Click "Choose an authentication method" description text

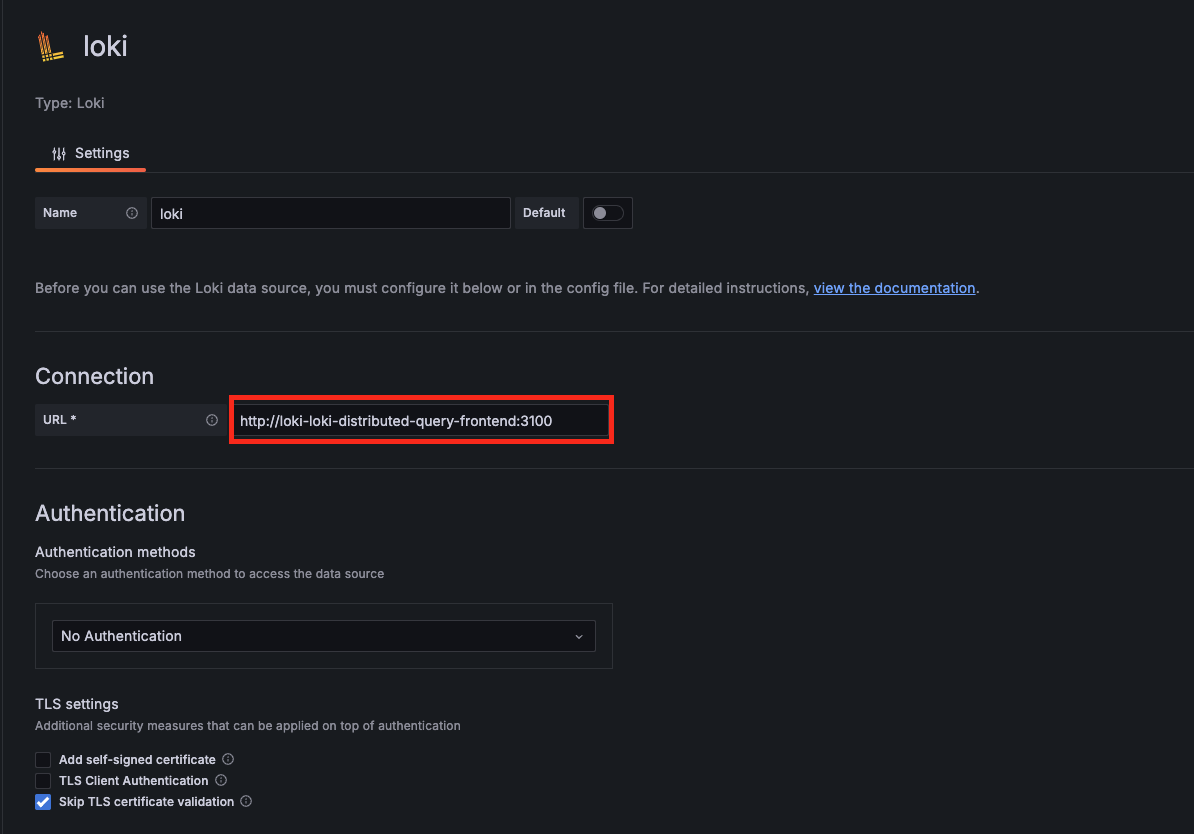click(209, 574)
